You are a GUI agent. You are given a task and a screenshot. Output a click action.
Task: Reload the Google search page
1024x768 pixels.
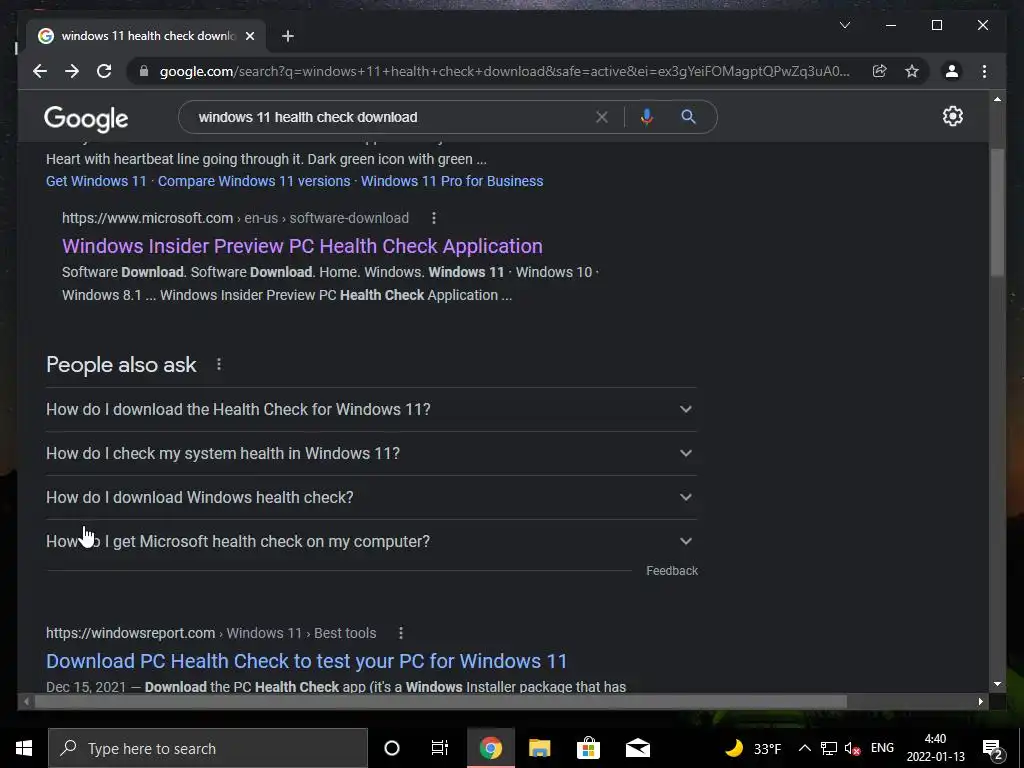coord(104,71)
